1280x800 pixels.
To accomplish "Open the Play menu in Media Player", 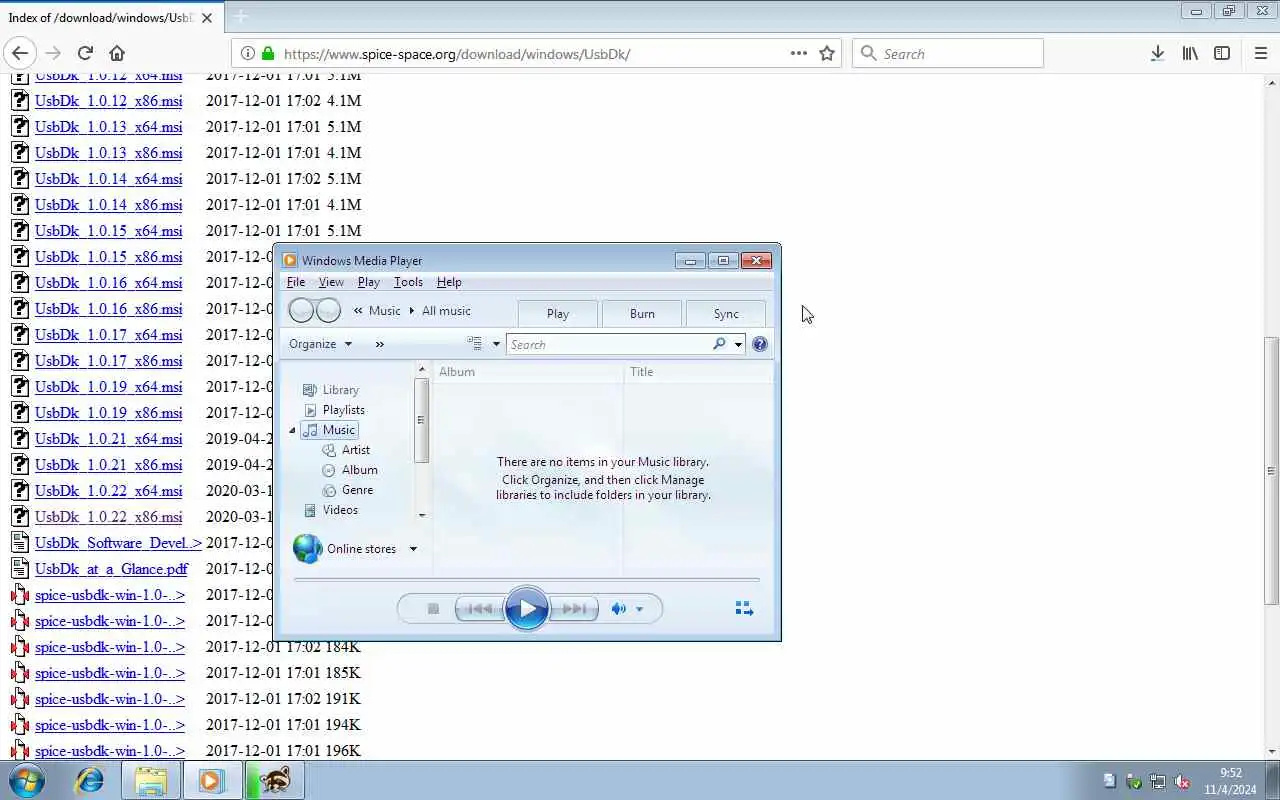I will [x=369, y=282].
